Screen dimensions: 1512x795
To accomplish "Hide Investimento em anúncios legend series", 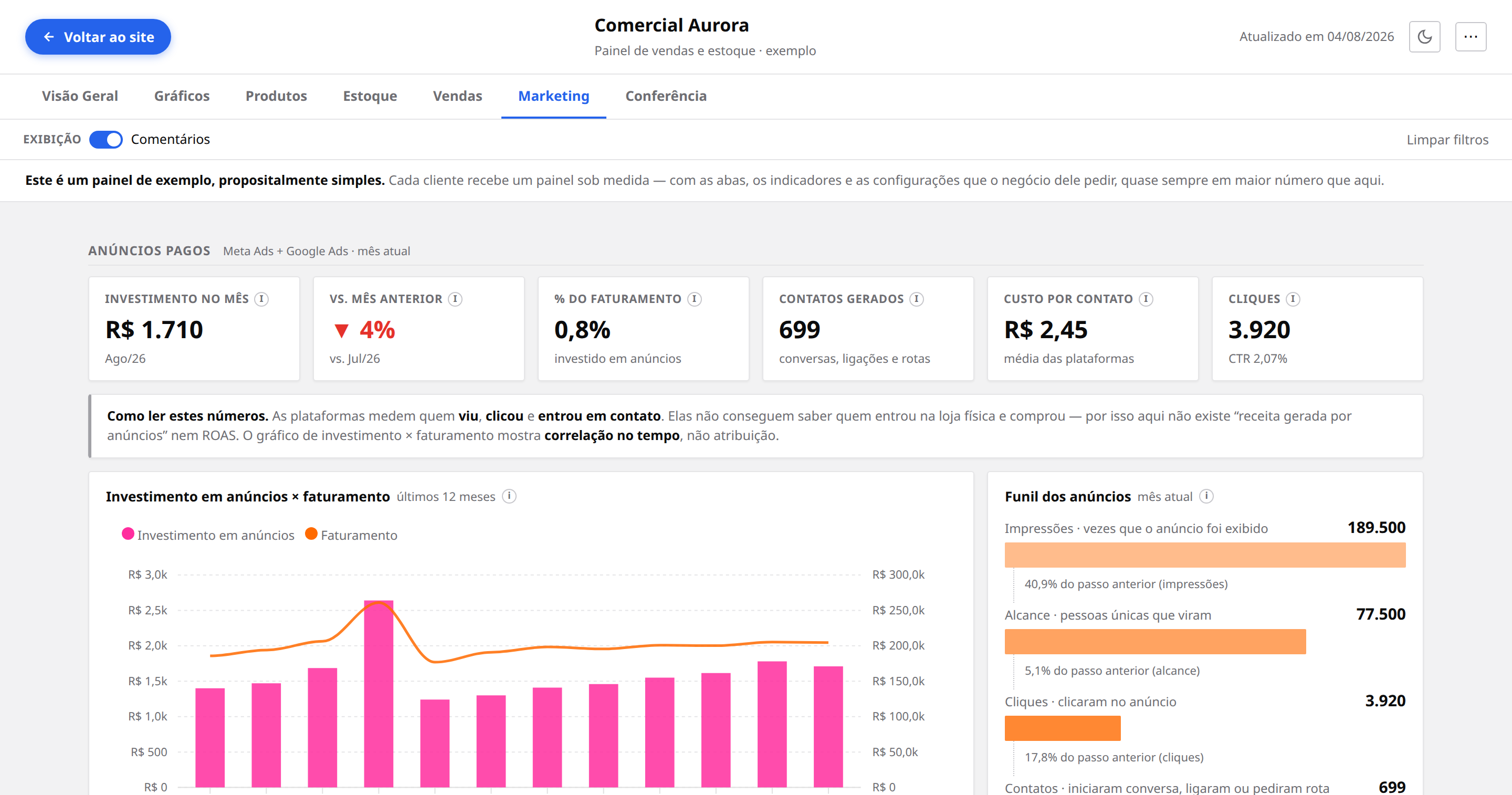I will click(208, 535).
